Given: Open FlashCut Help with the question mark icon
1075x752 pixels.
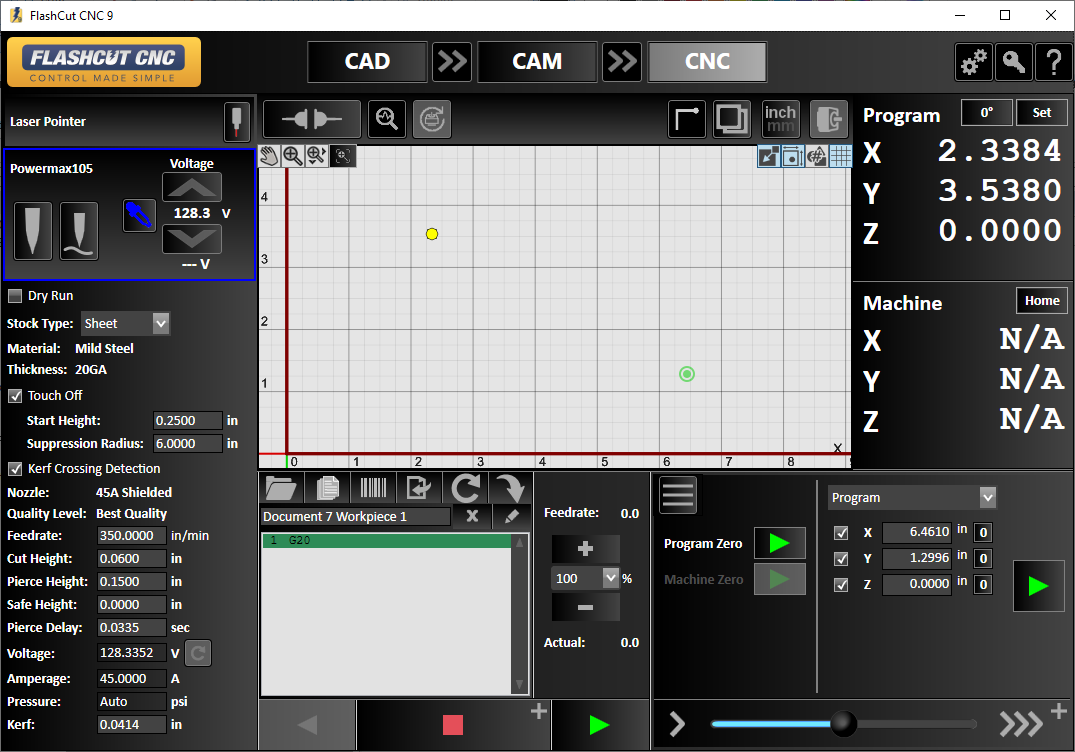Looking at the screenshot, I should 1053,62.
